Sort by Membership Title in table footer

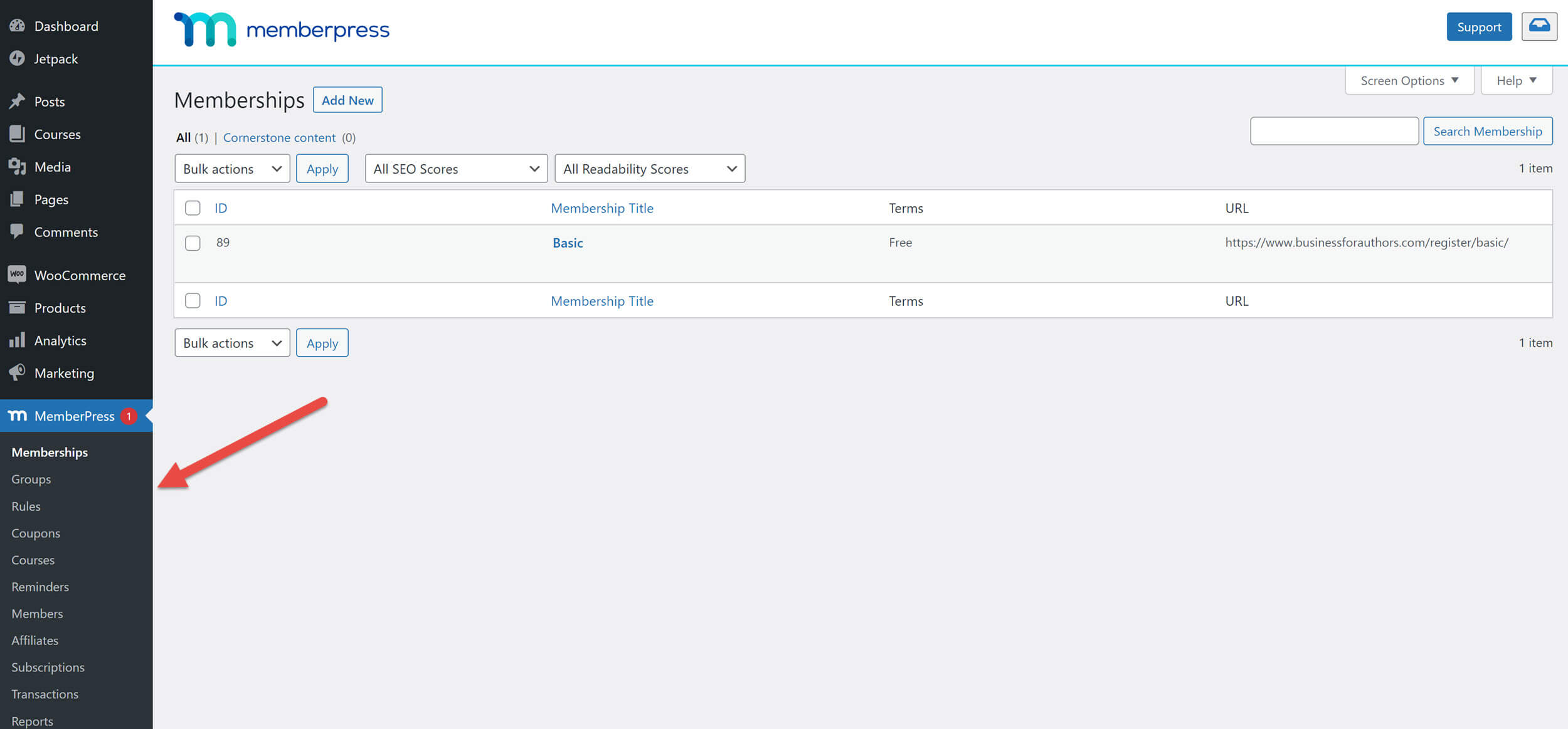point(602,300)
